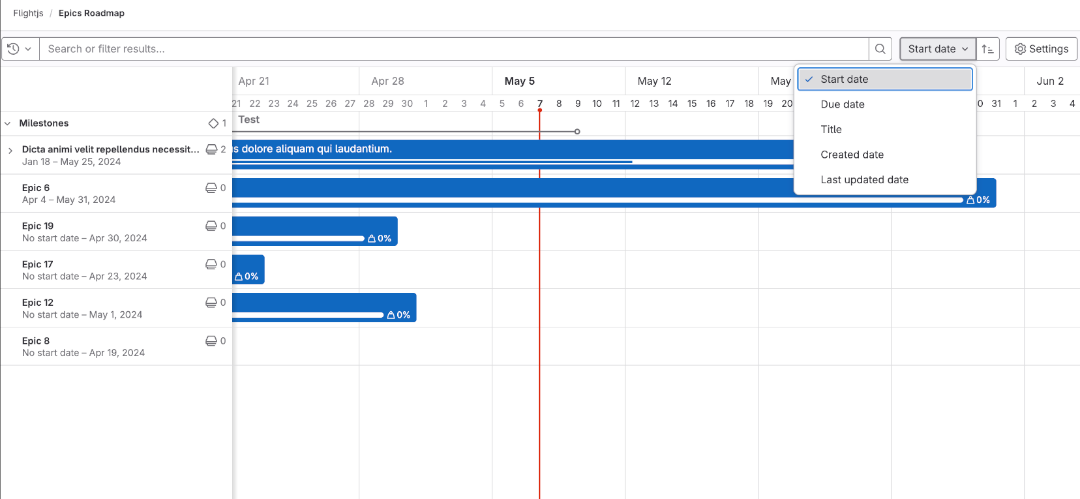This screenshot has width=1080, height=499.
Task: Click child epics icon for Dicta animi
Action: click(211, 149)
